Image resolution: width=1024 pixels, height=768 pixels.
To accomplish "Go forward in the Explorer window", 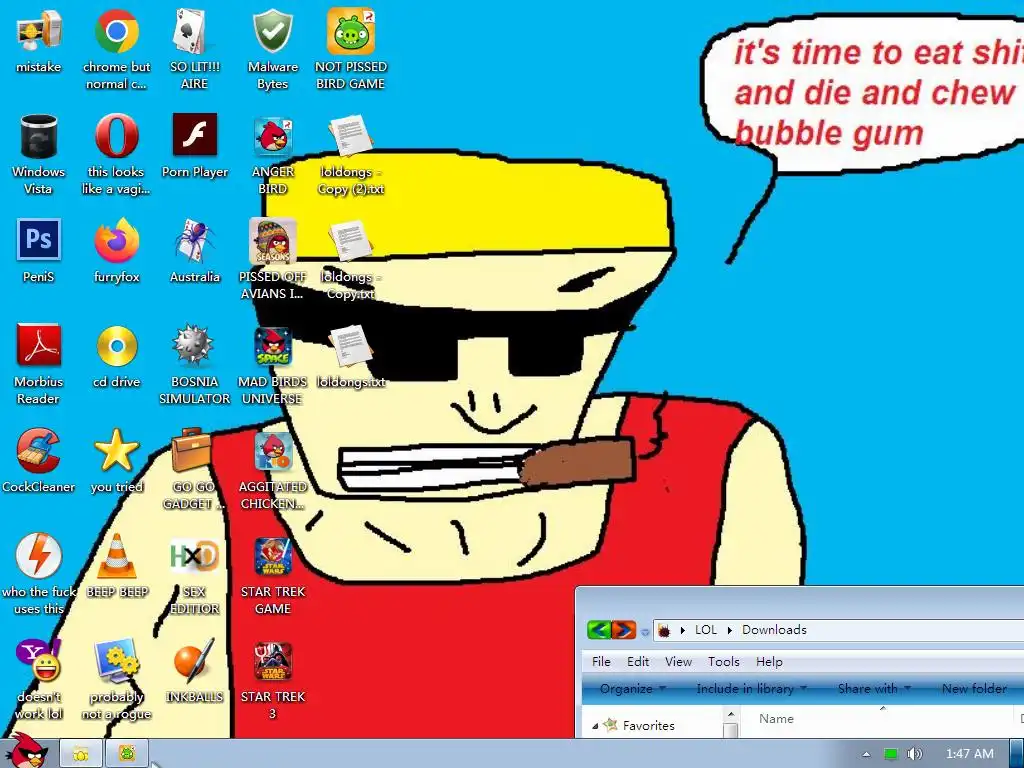I will click(x=624, y=630).
